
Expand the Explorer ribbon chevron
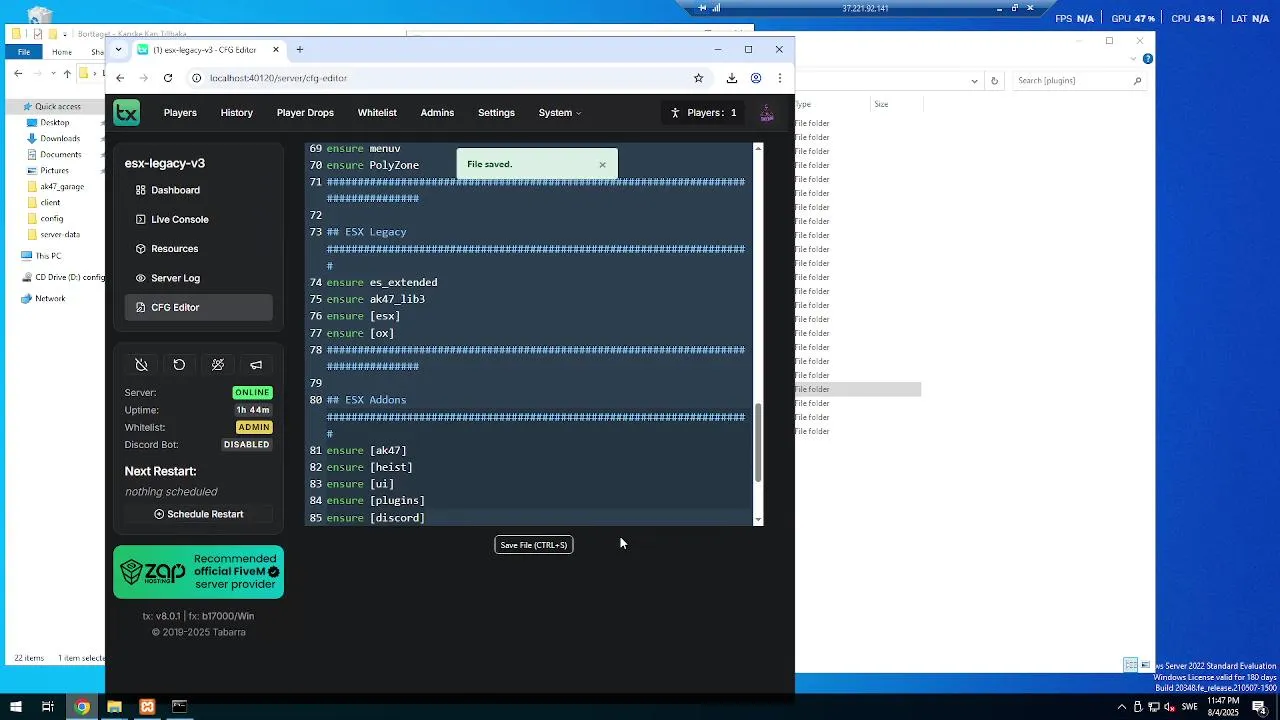point(1134,59)
